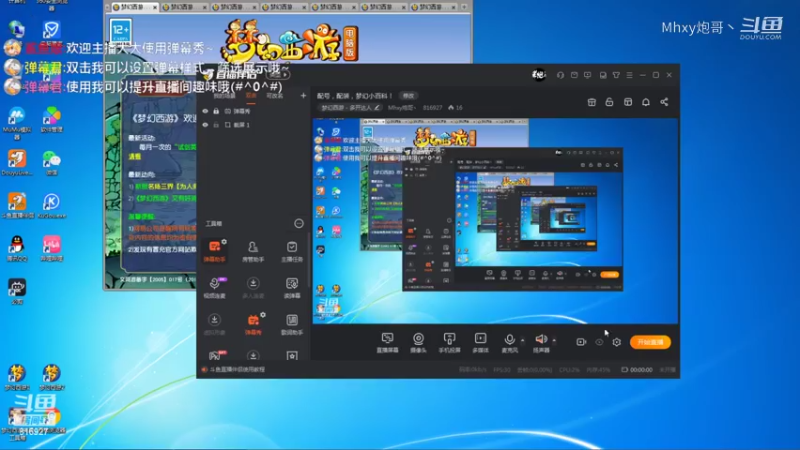Edit the 梦幻西游 category tag
The height and width of the screenshot is (450, 800).
click(x=350, y=108)
